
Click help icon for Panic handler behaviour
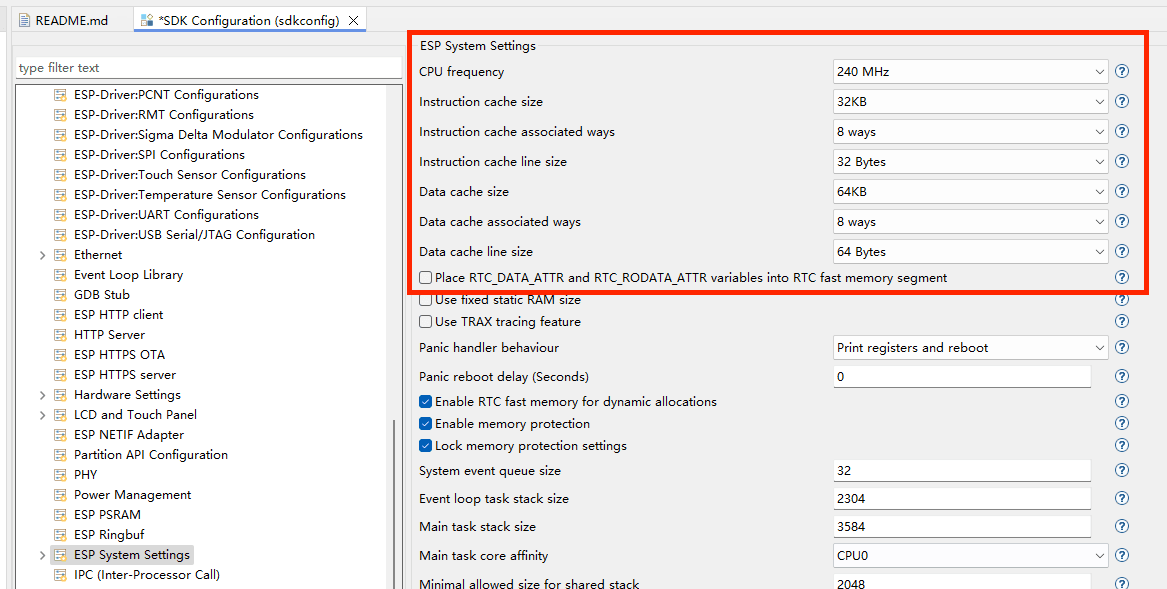click(1122, 348)
